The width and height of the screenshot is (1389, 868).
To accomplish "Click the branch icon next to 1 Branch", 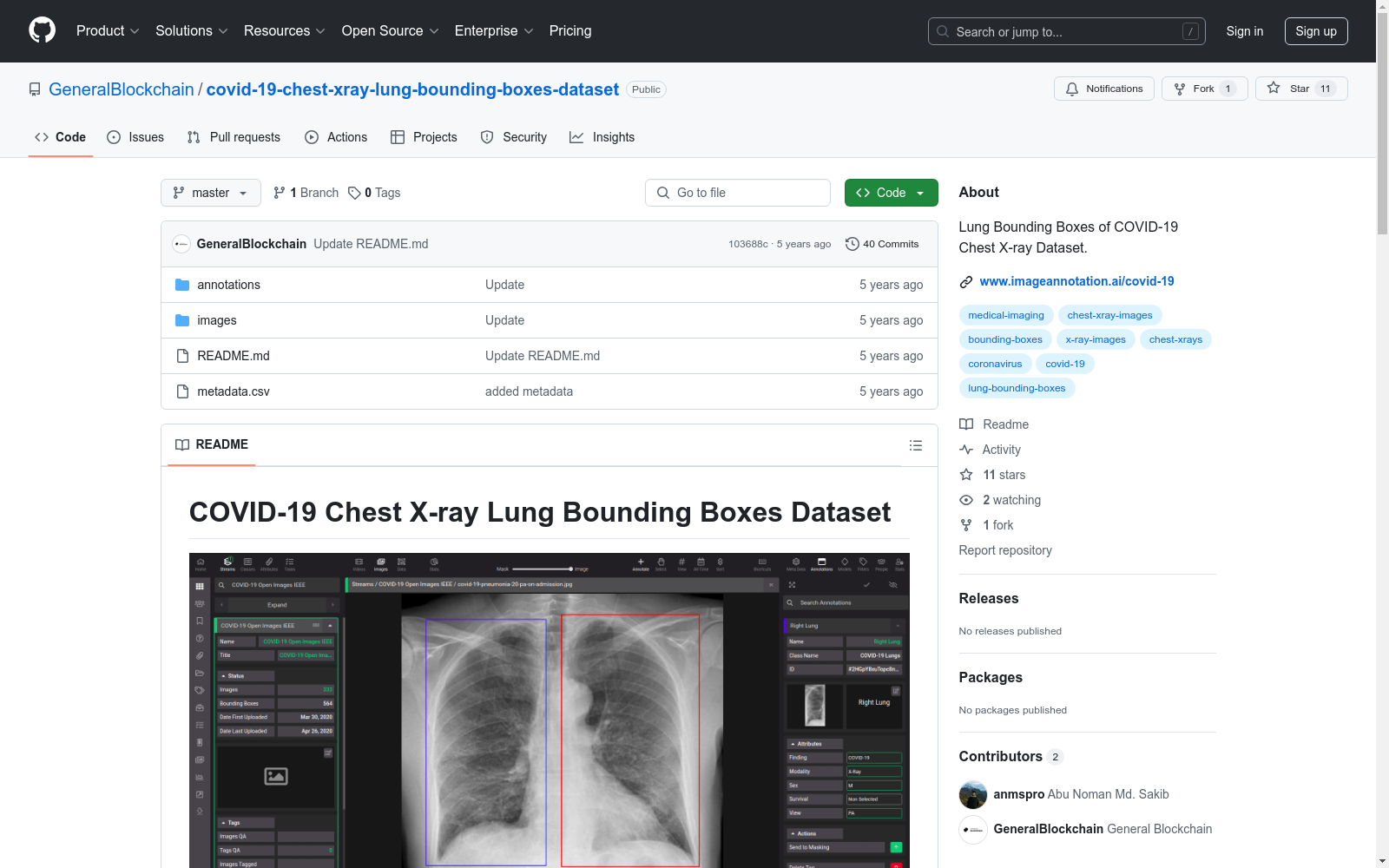I will pyautogui.click(x=280, y=193).
